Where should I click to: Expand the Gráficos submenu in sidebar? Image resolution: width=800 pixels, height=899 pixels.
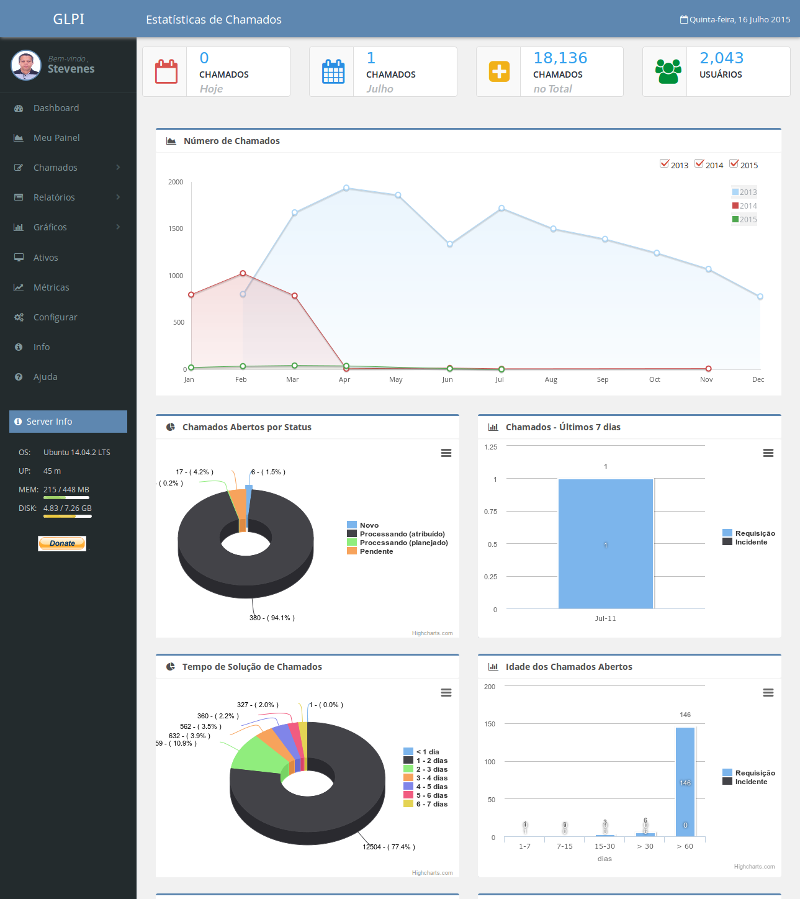pos(118,227)
